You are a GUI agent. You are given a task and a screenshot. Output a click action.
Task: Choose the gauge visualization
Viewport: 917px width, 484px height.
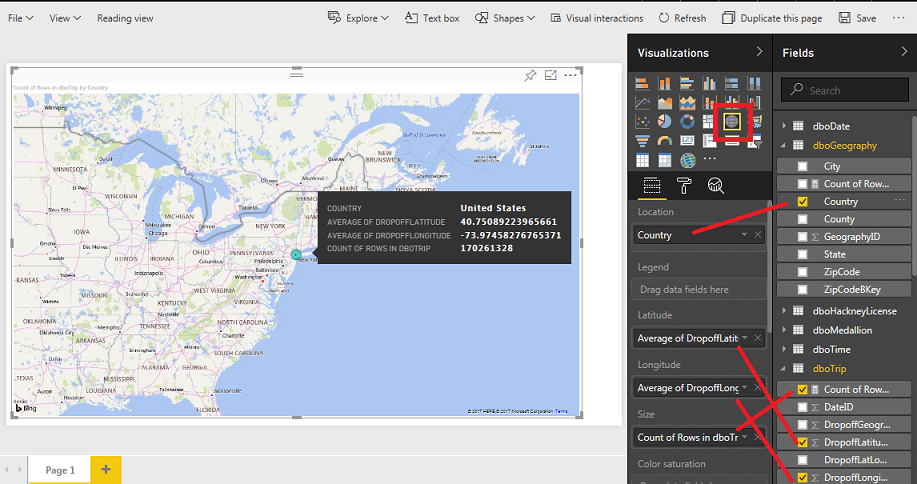point(665,141)
